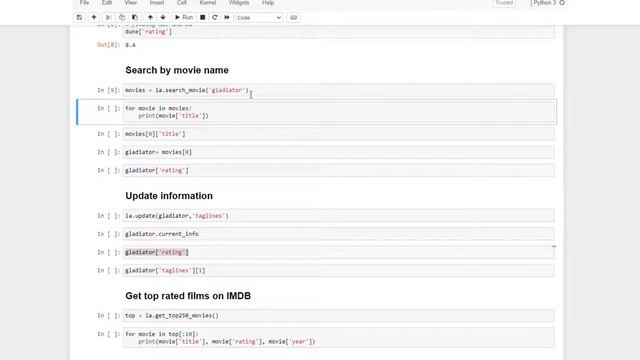Select the for movie in top[:10] cell

(x=338, y=338)
